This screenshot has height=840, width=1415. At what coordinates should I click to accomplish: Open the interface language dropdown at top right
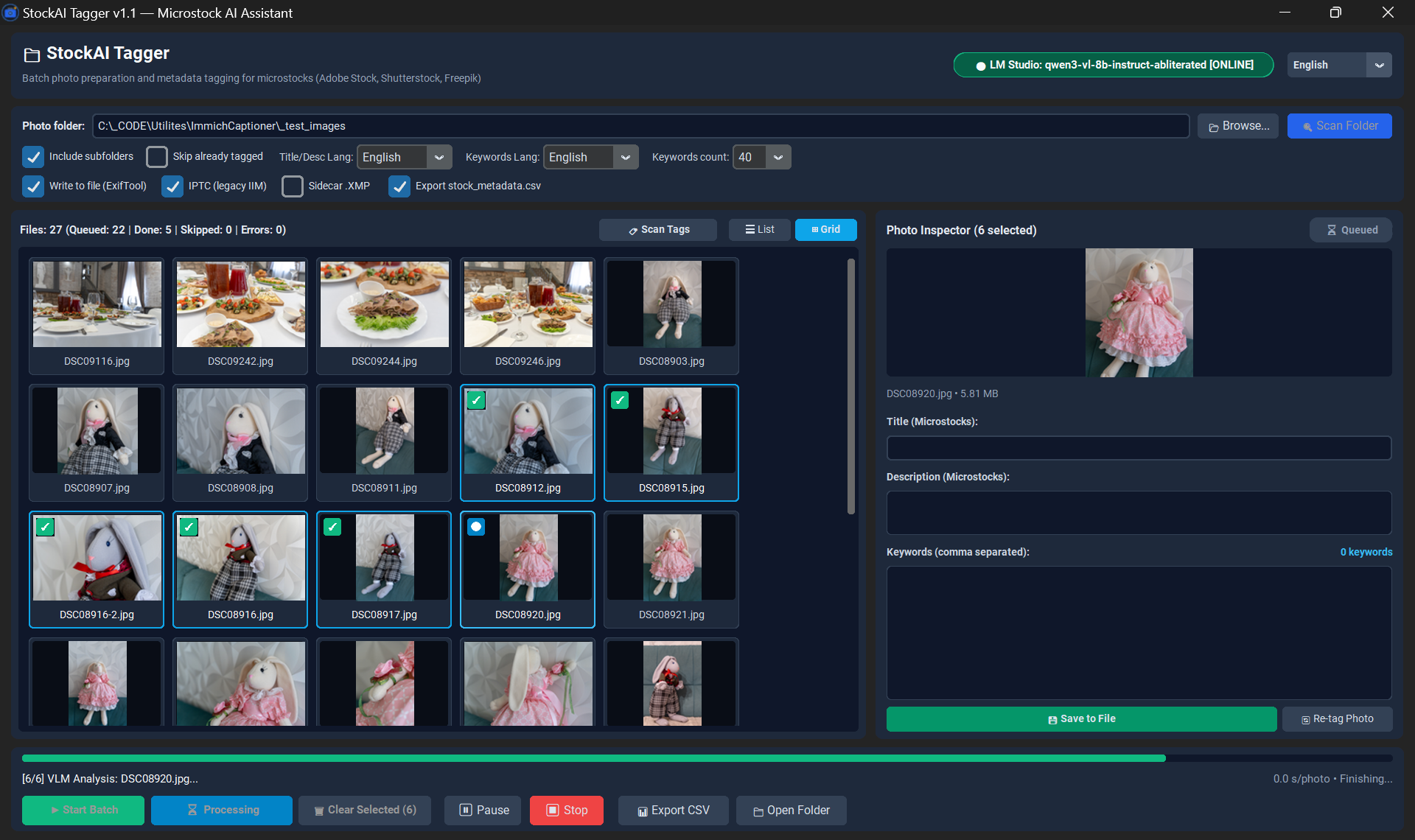[x=1339, y=65]
